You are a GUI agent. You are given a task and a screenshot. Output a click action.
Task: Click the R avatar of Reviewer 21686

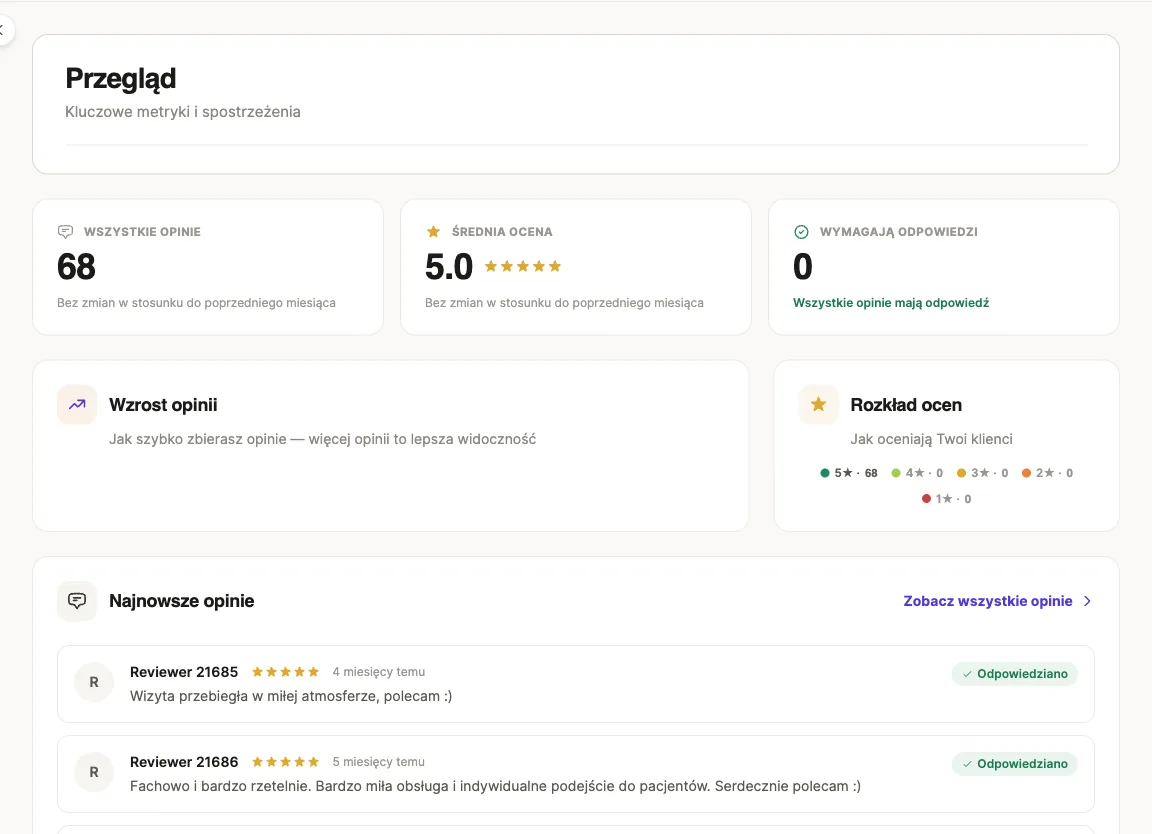pos(94,772)
